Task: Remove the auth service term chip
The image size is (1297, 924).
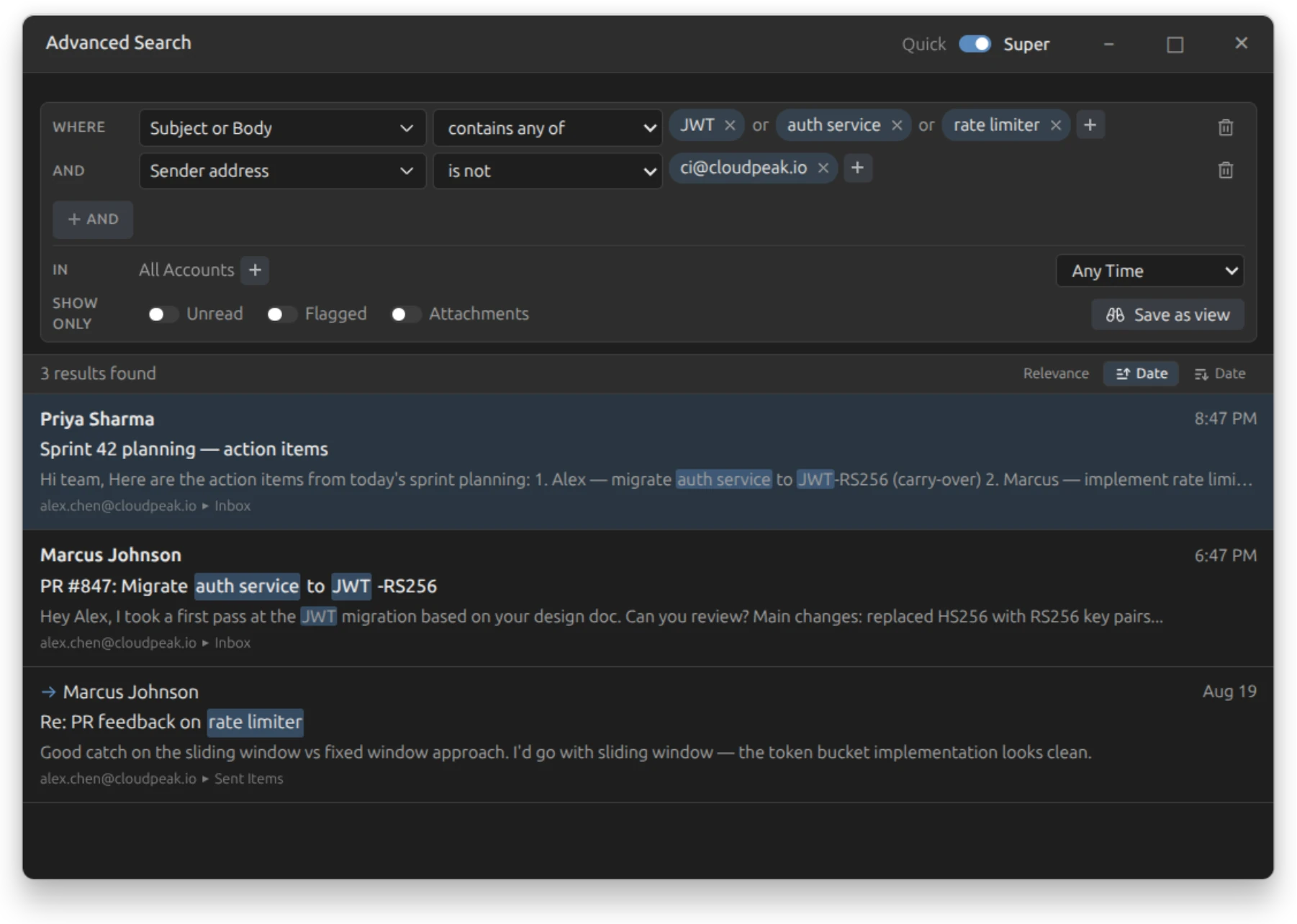Action: coord(897,125)
